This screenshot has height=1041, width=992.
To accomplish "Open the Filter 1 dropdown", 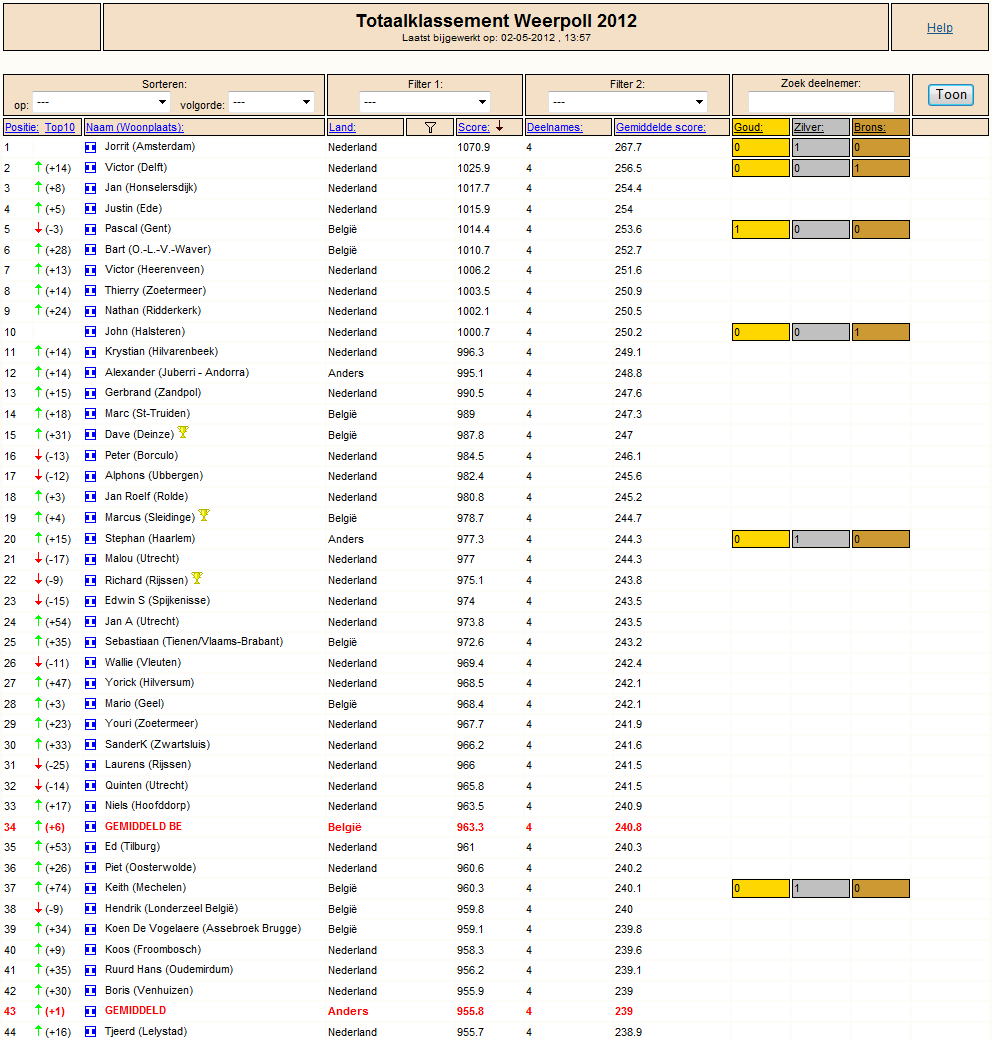I will click(x=425, y=102).
